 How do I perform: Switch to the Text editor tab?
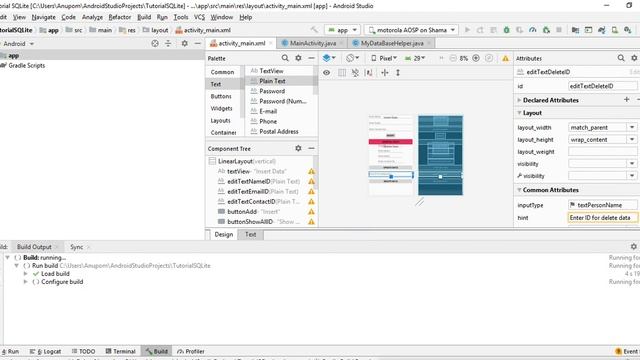[250, 234]
